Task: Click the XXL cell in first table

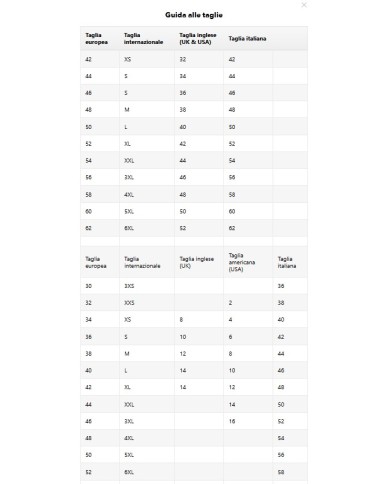Action: click(129, 161)
